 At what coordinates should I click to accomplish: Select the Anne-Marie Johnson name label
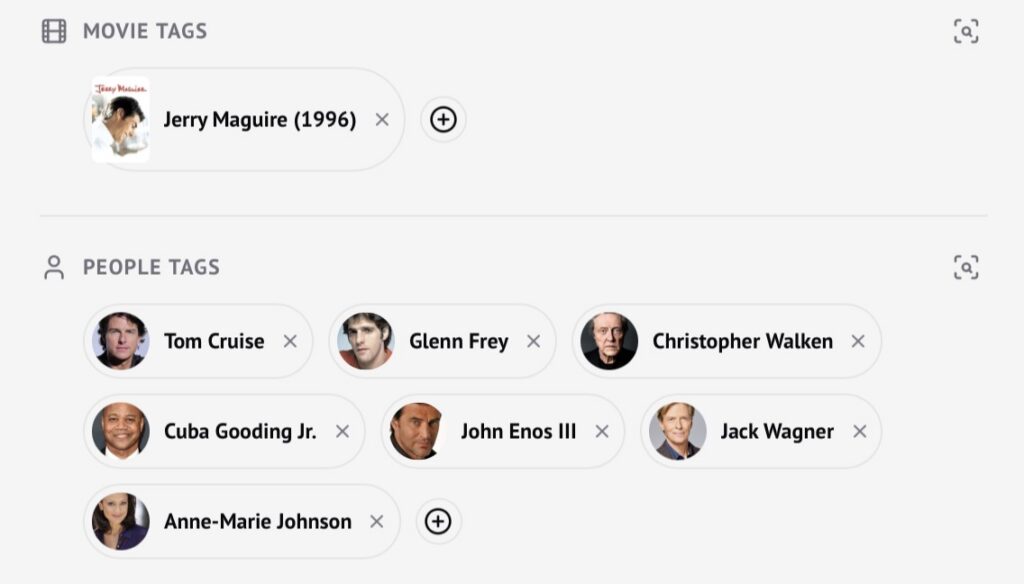[257, 521]
